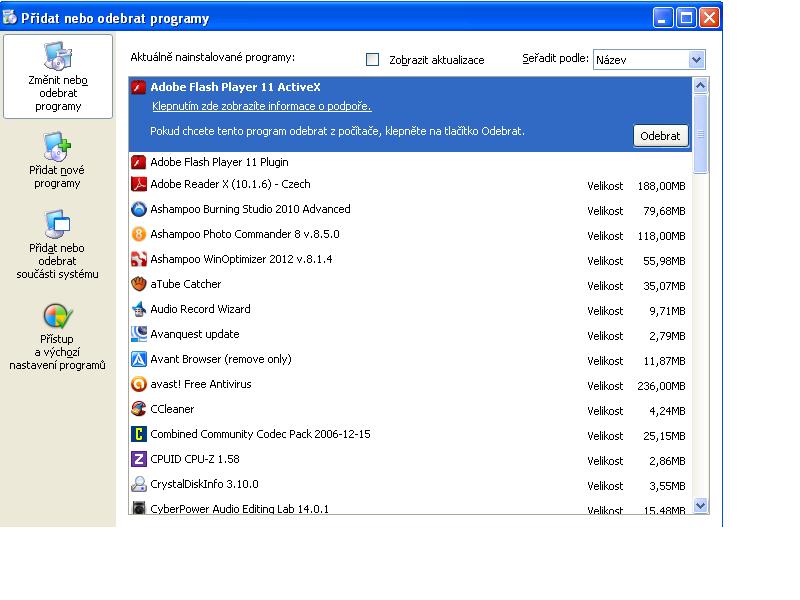Open Přidat nebo odebrat součásti systému
800x600 pixels.
click(x=57, y=244)
